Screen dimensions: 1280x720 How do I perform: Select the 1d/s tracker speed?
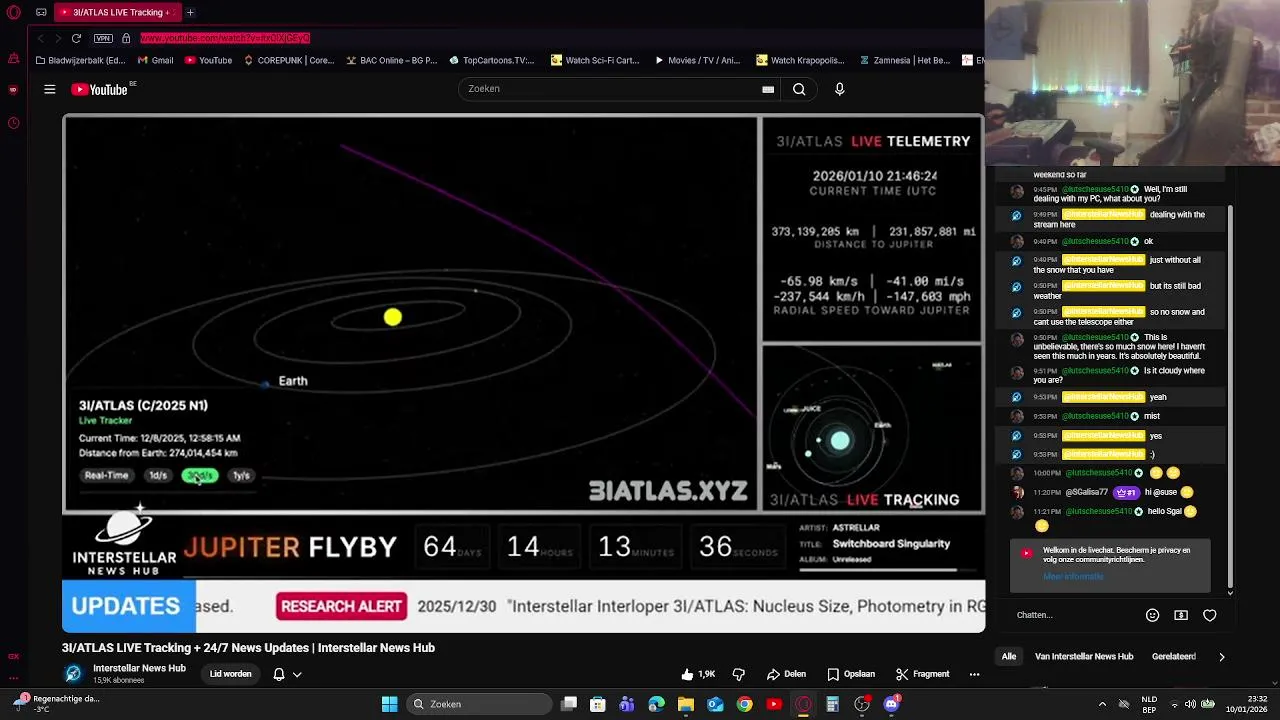(158, 476)
